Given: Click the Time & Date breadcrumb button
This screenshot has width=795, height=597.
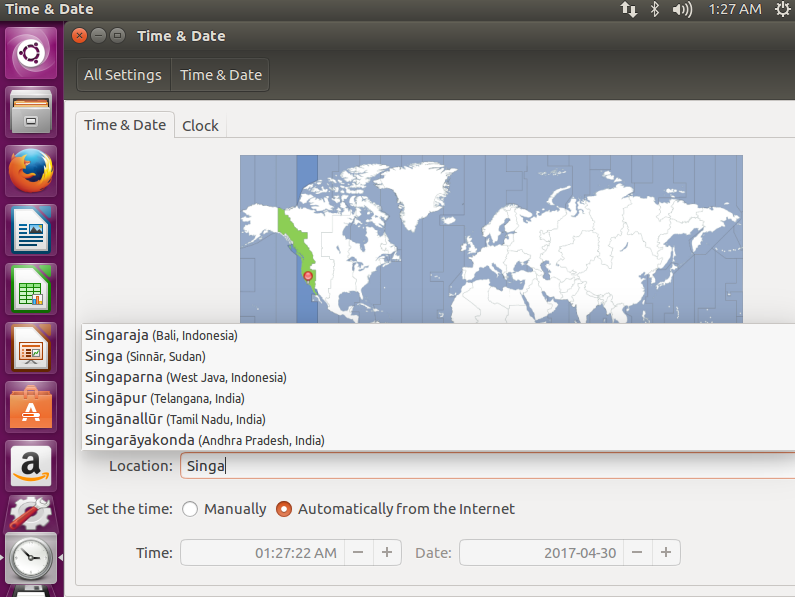Looking at the screenshot, I should [x=221, y=75].
